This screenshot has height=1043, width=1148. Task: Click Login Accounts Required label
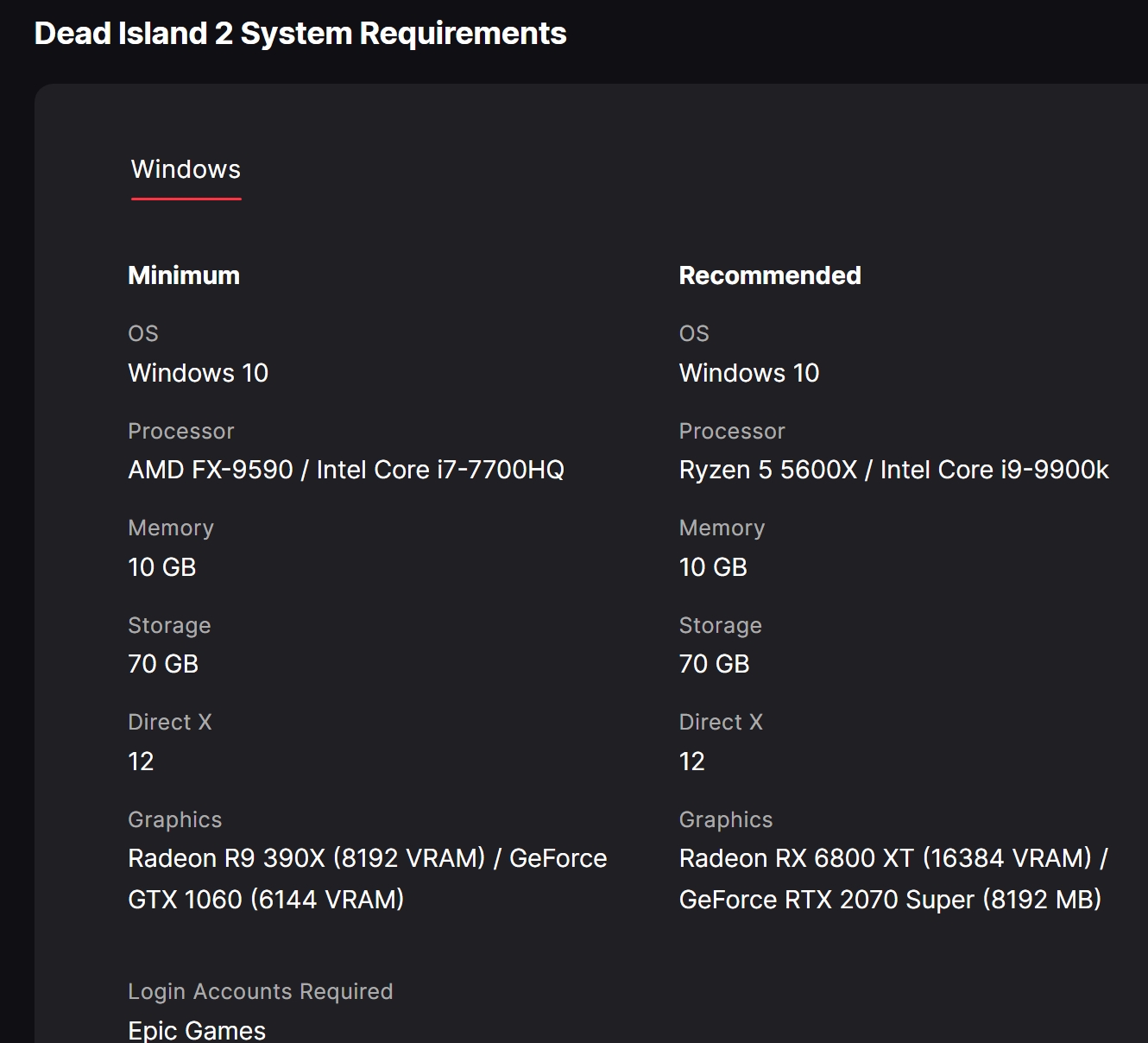261,991
